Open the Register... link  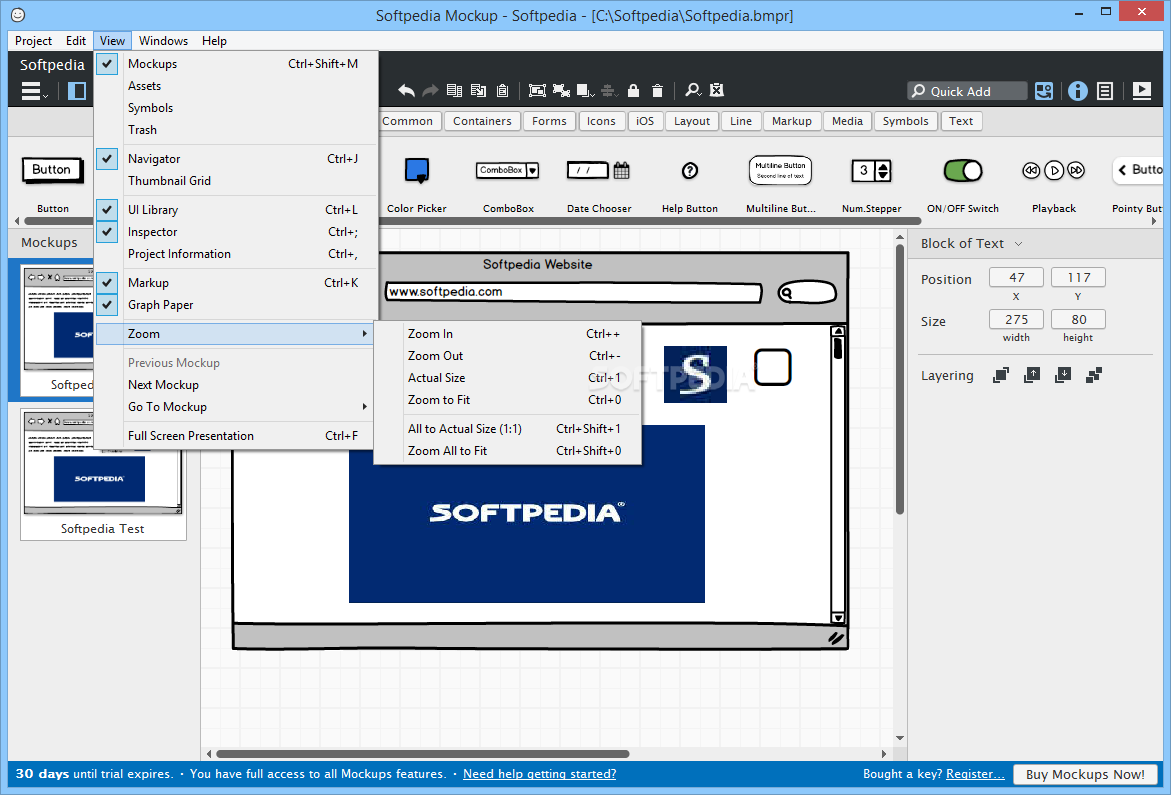click(975, 774)
